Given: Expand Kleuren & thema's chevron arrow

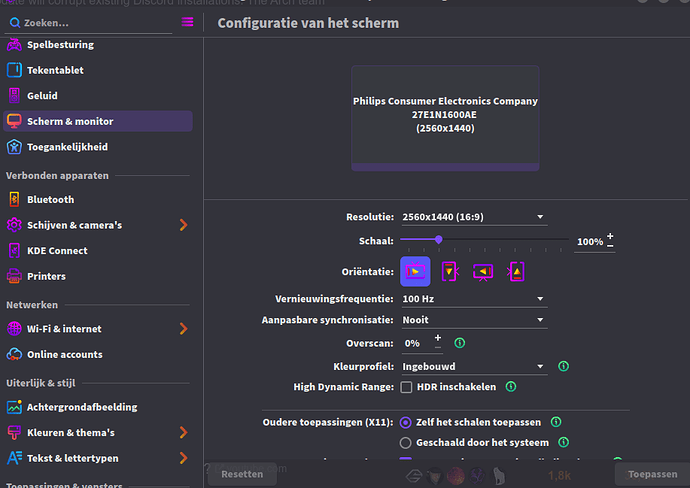Looking at the screenshot, I should [184, 433].
